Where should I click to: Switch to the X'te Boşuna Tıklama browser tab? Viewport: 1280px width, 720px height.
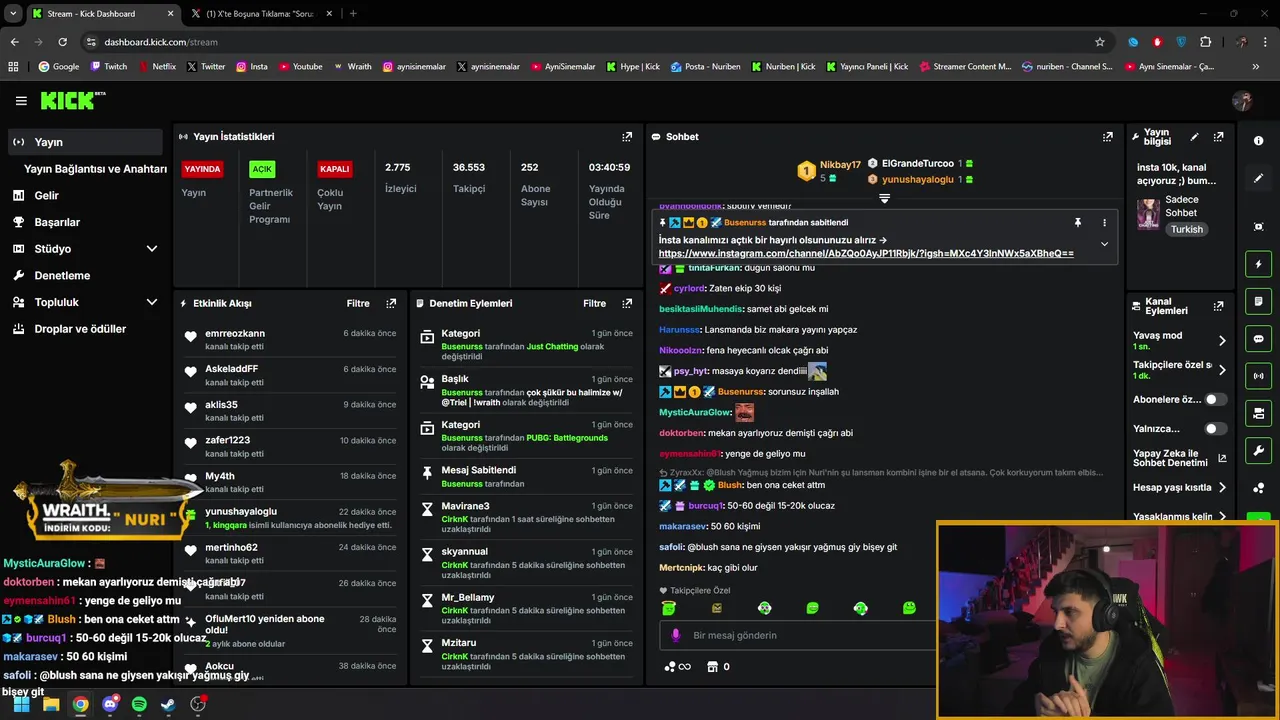[x=259, y=14]
